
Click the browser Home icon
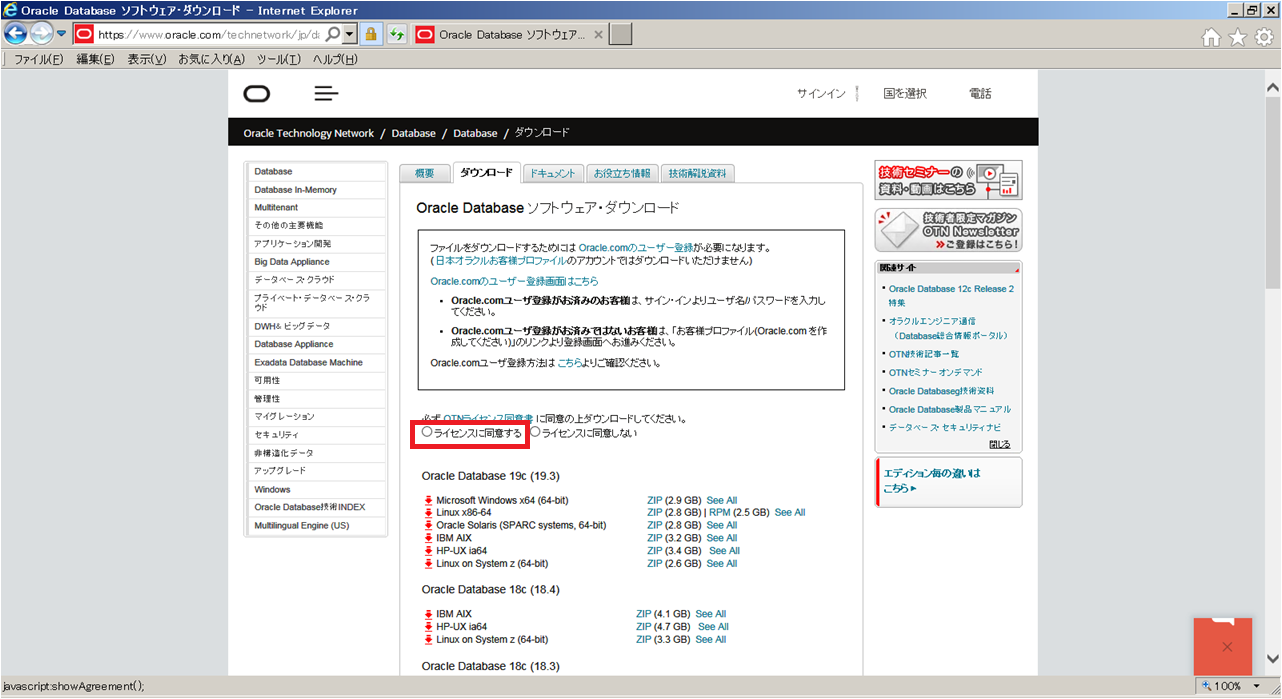coord(1210,35)
